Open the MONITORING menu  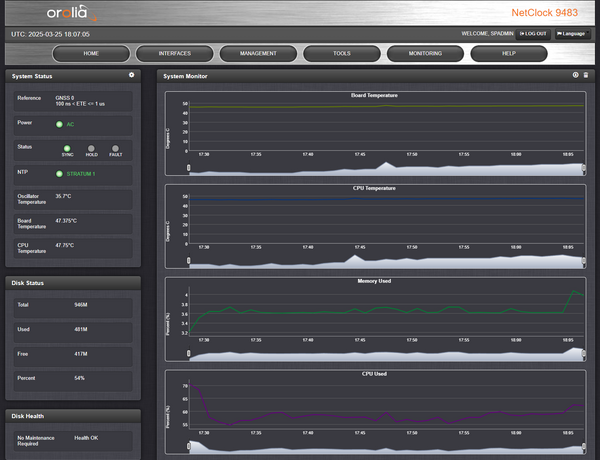coord(425,54)
